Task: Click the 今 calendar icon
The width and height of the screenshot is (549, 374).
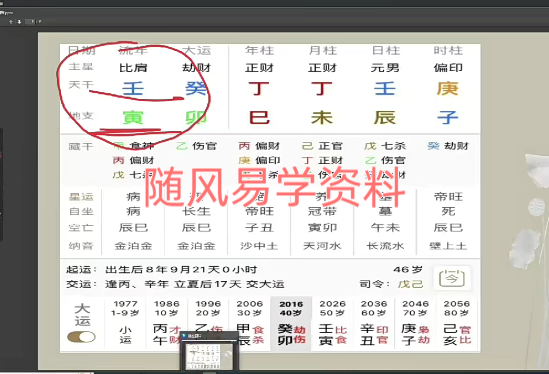Action: (x=452, y=278)
